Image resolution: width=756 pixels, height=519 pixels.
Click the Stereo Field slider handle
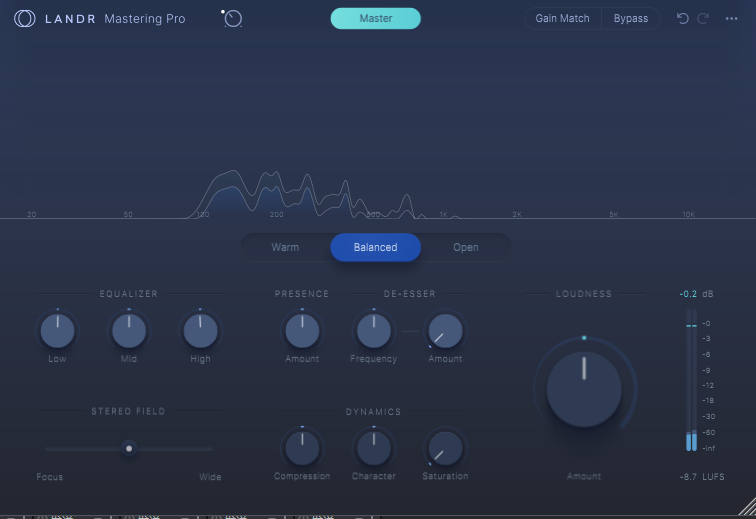click(x=129, y=449)
